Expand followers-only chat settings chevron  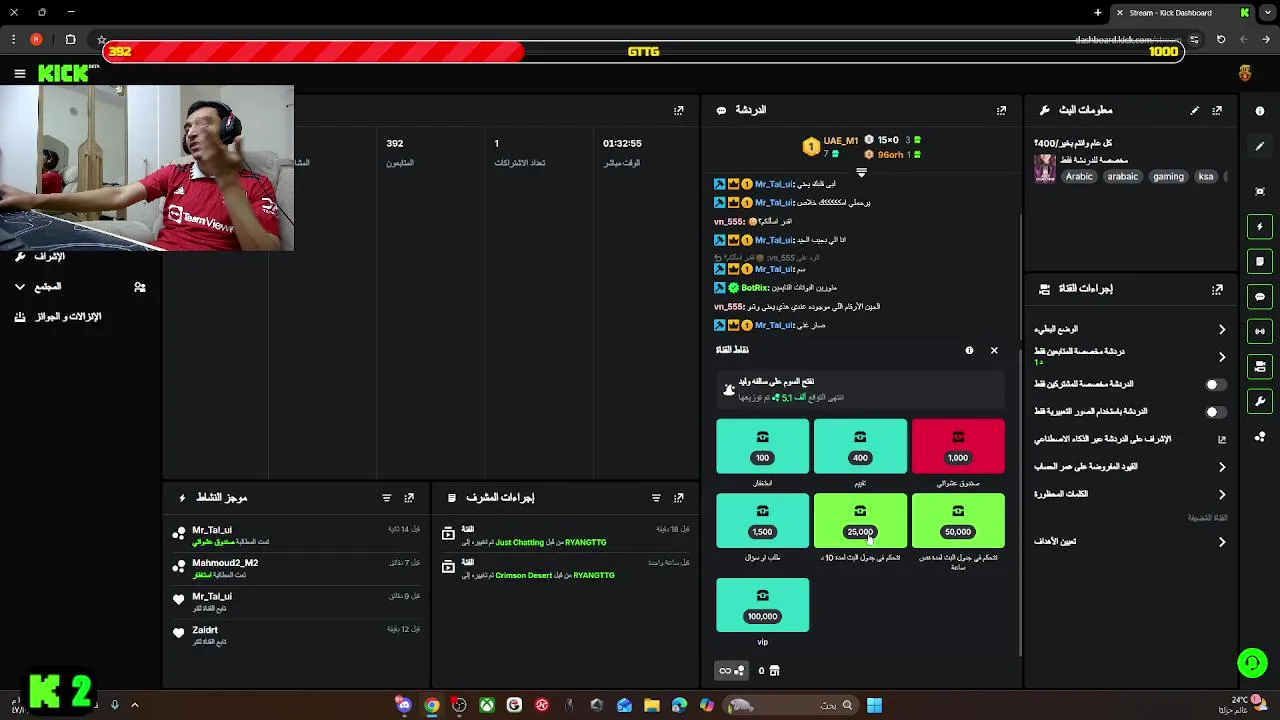(1222, 357)
